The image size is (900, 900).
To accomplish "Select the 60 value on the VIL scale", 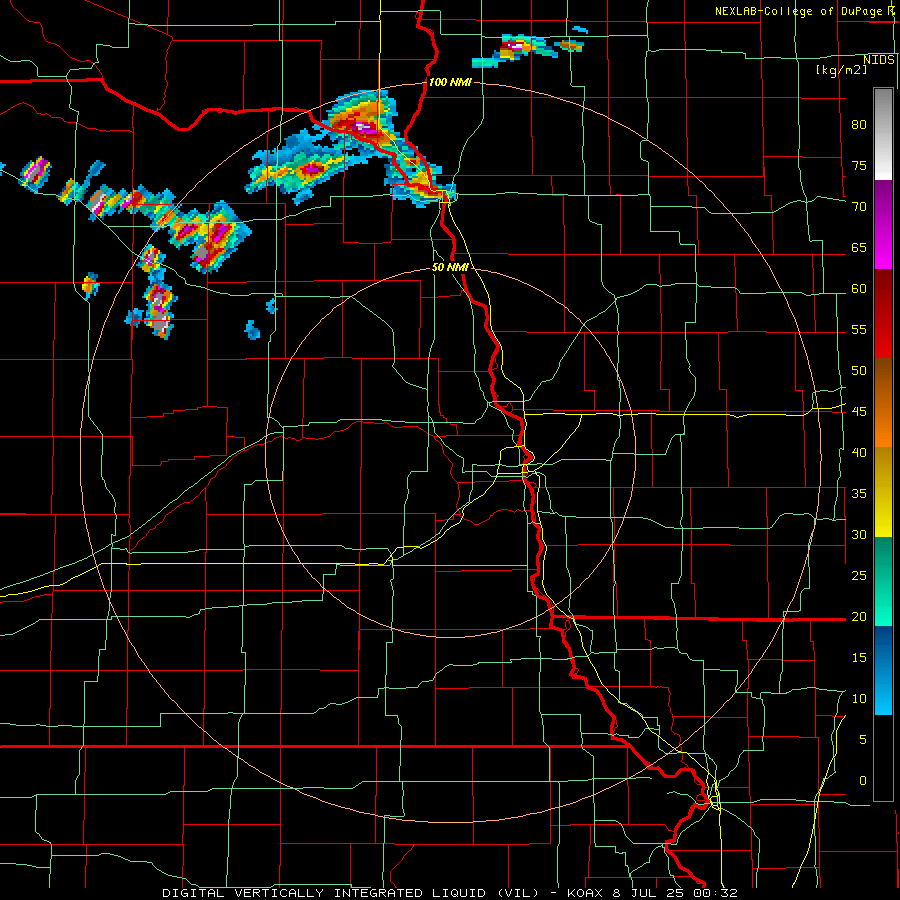I will point(859,289).
